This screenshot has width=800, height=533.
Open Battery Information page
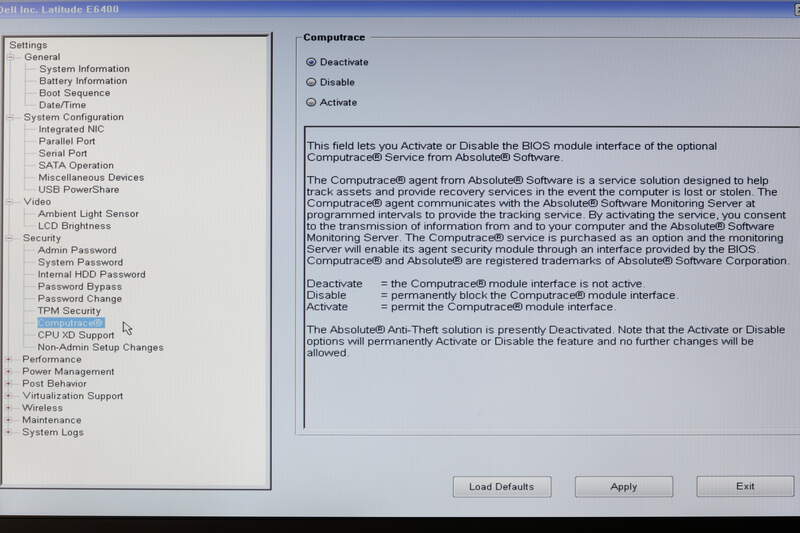point(83,81)
